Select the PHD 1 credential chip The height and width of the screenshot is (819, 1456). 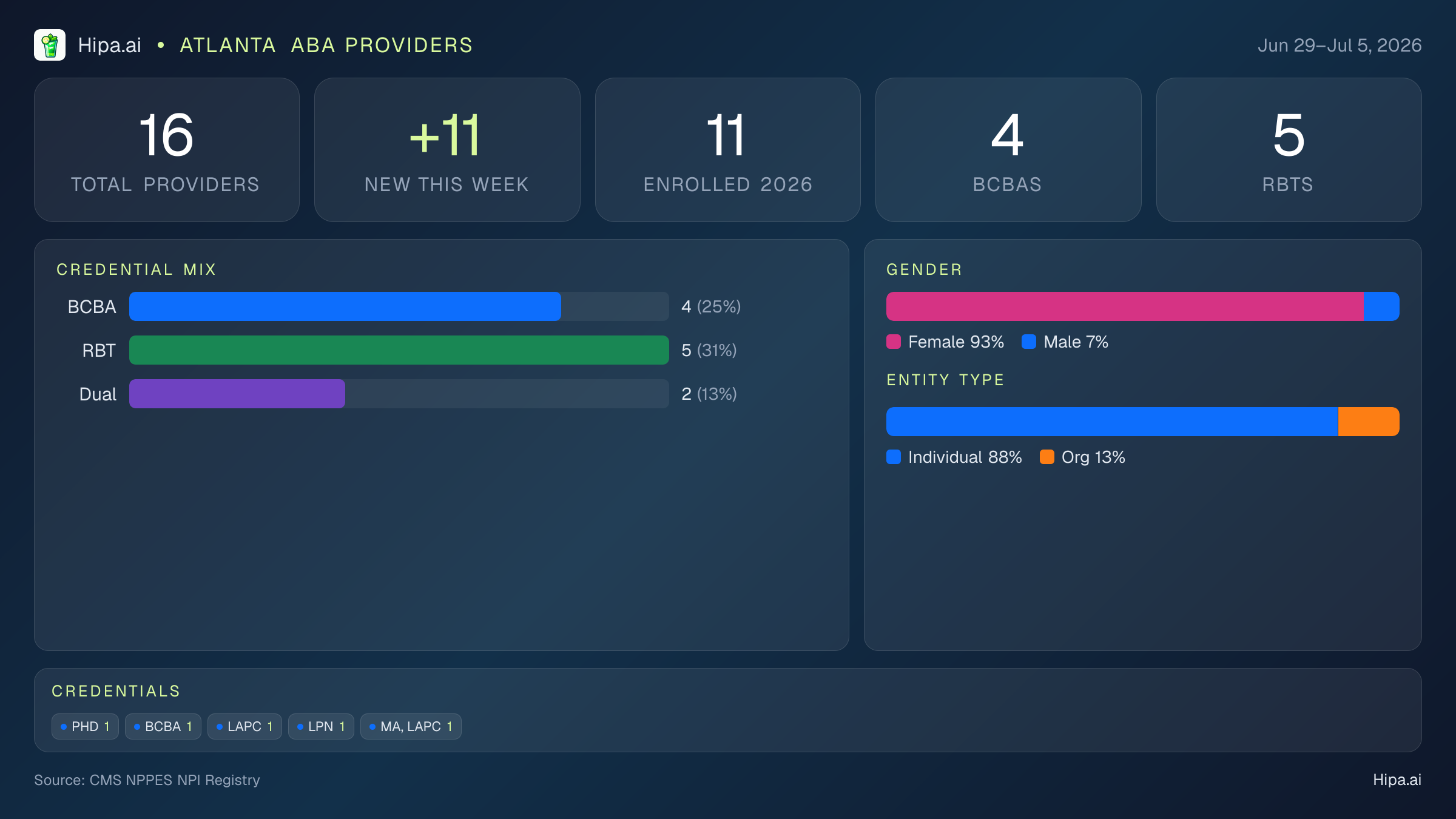tap(85, 727)
